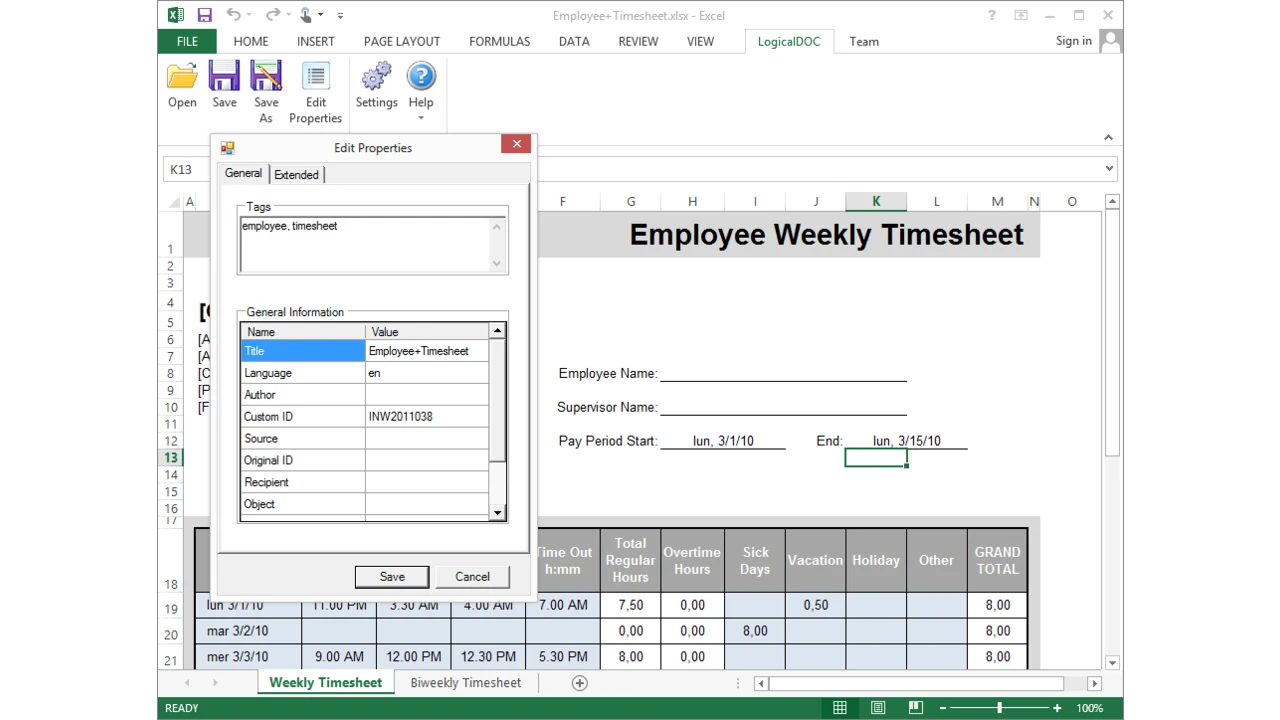
Task: Switch to the Extended tab
Action: point(297,175)
